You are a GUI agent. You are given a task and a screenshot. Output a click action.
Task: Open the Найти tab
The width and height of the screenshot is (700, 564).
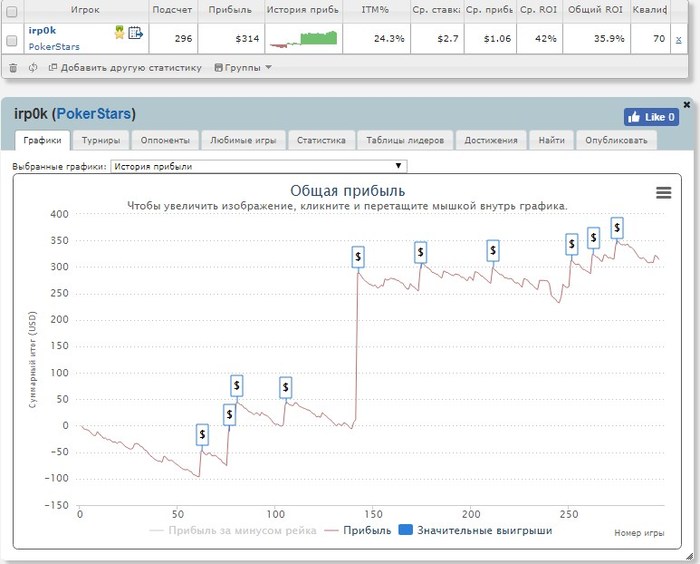click(x=551, y=140)
